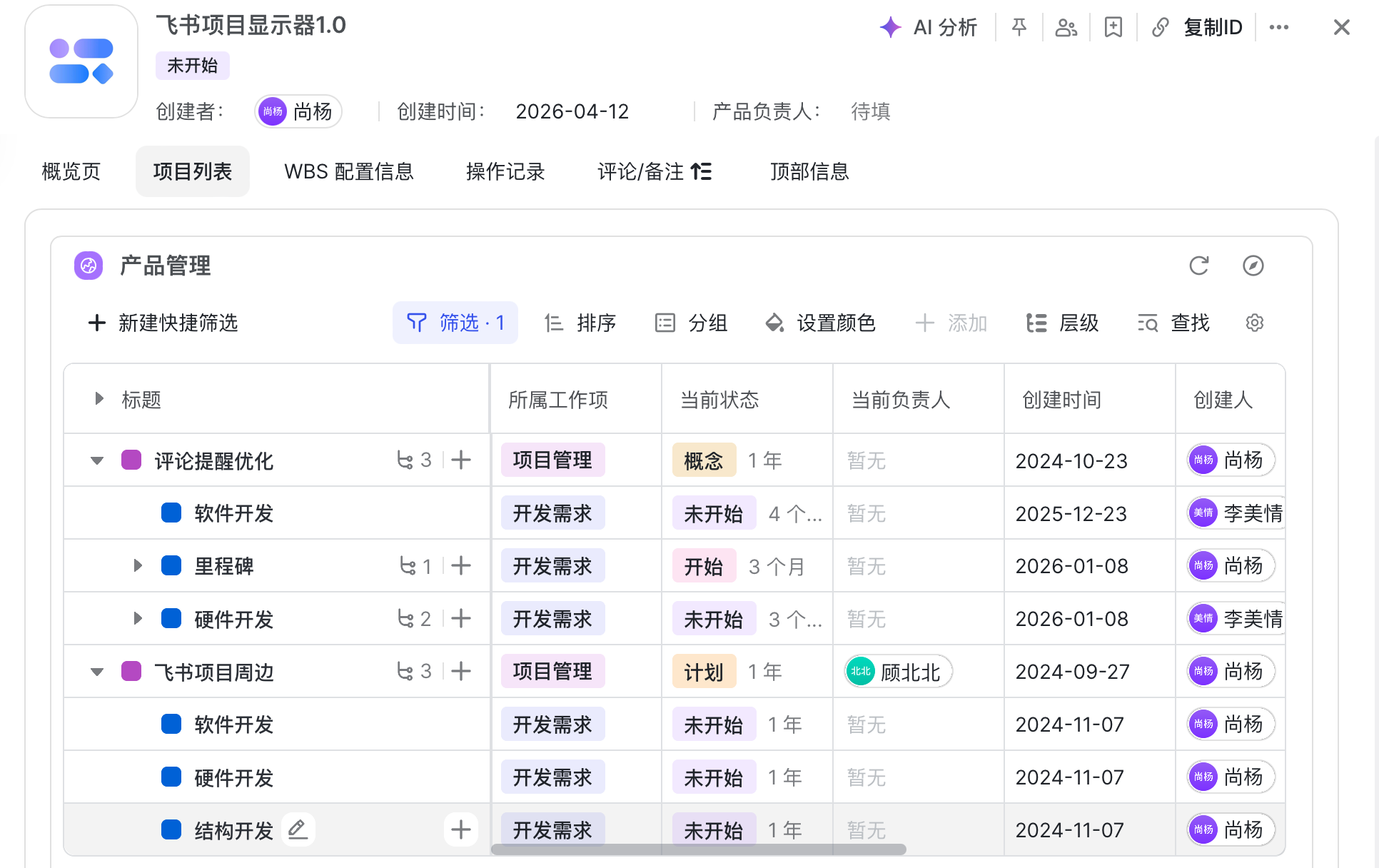Screen dimensions: 1379x868
Task: Open the 开始 status of 里程碑
Action: [704, 565]
